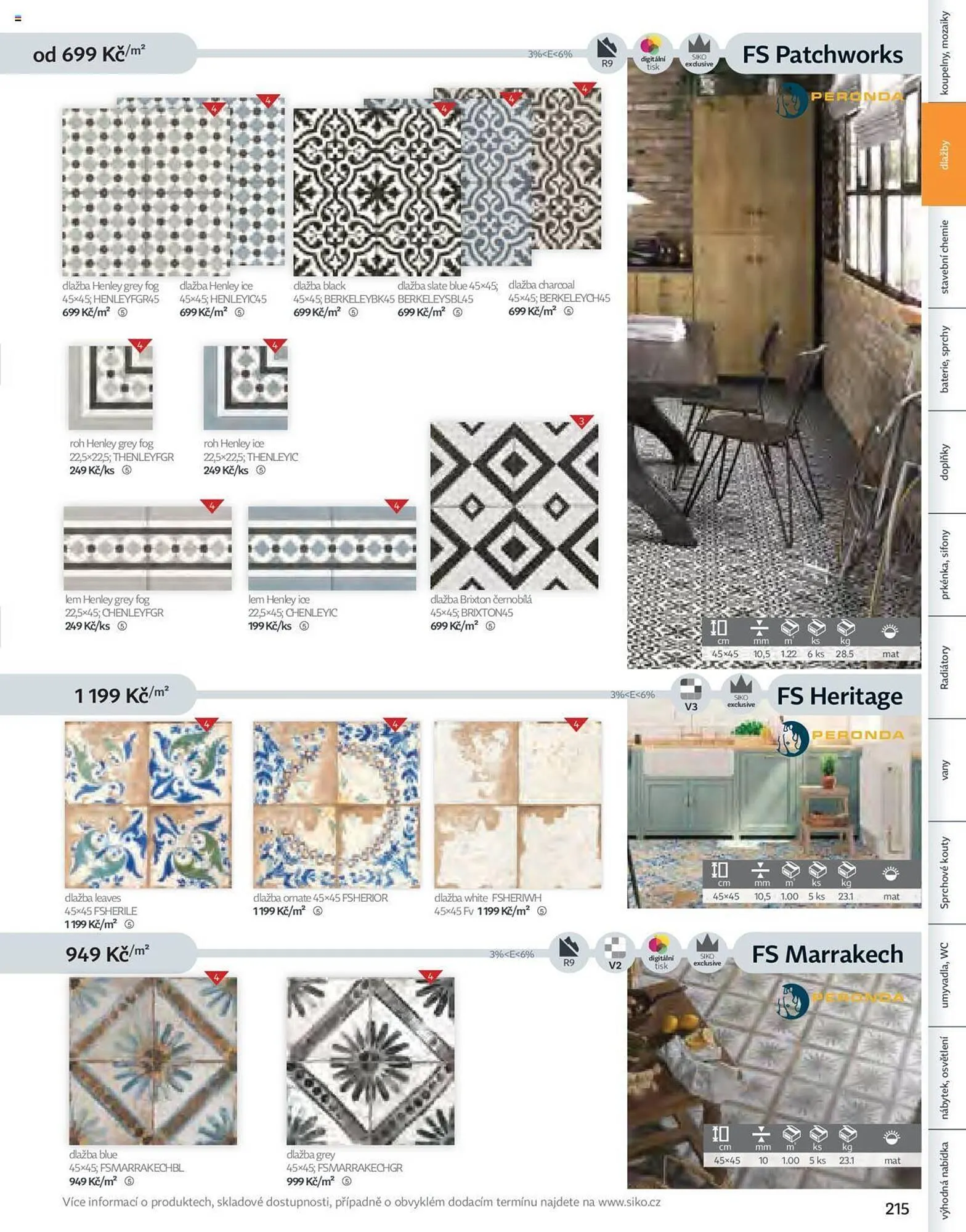
Task: Select the dlažba blue FSMARRAKECHBL tile image
Action: point(153,1061)
